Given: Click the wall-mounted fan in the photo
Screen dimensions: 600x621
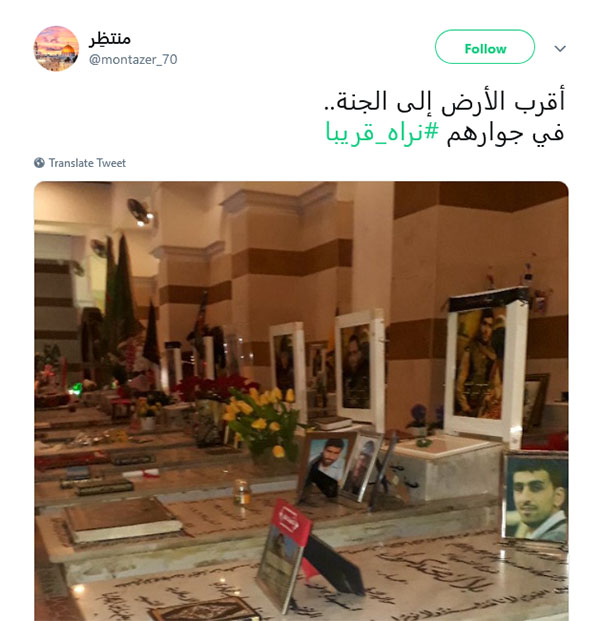Looking at the screenshot, I should click(x=140, y=212).
